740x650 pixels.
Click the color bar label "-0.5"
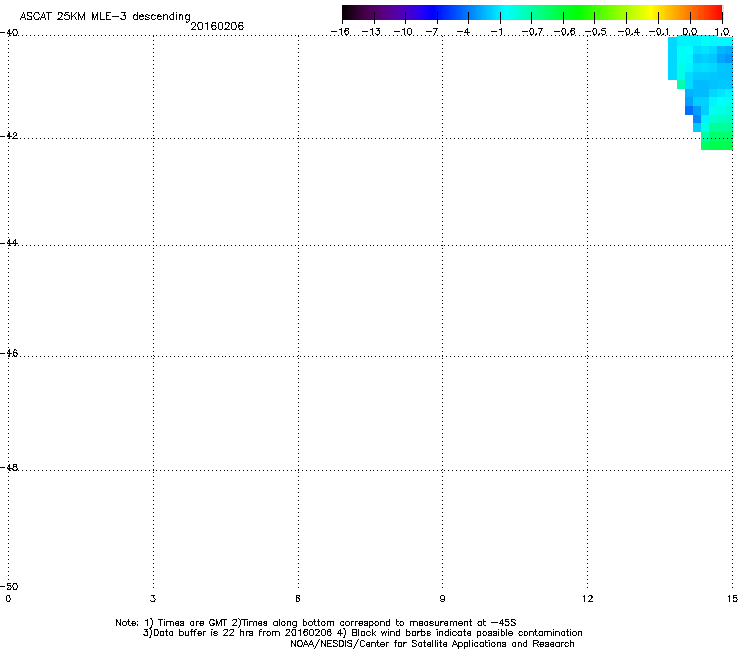[x=596, y=32]
